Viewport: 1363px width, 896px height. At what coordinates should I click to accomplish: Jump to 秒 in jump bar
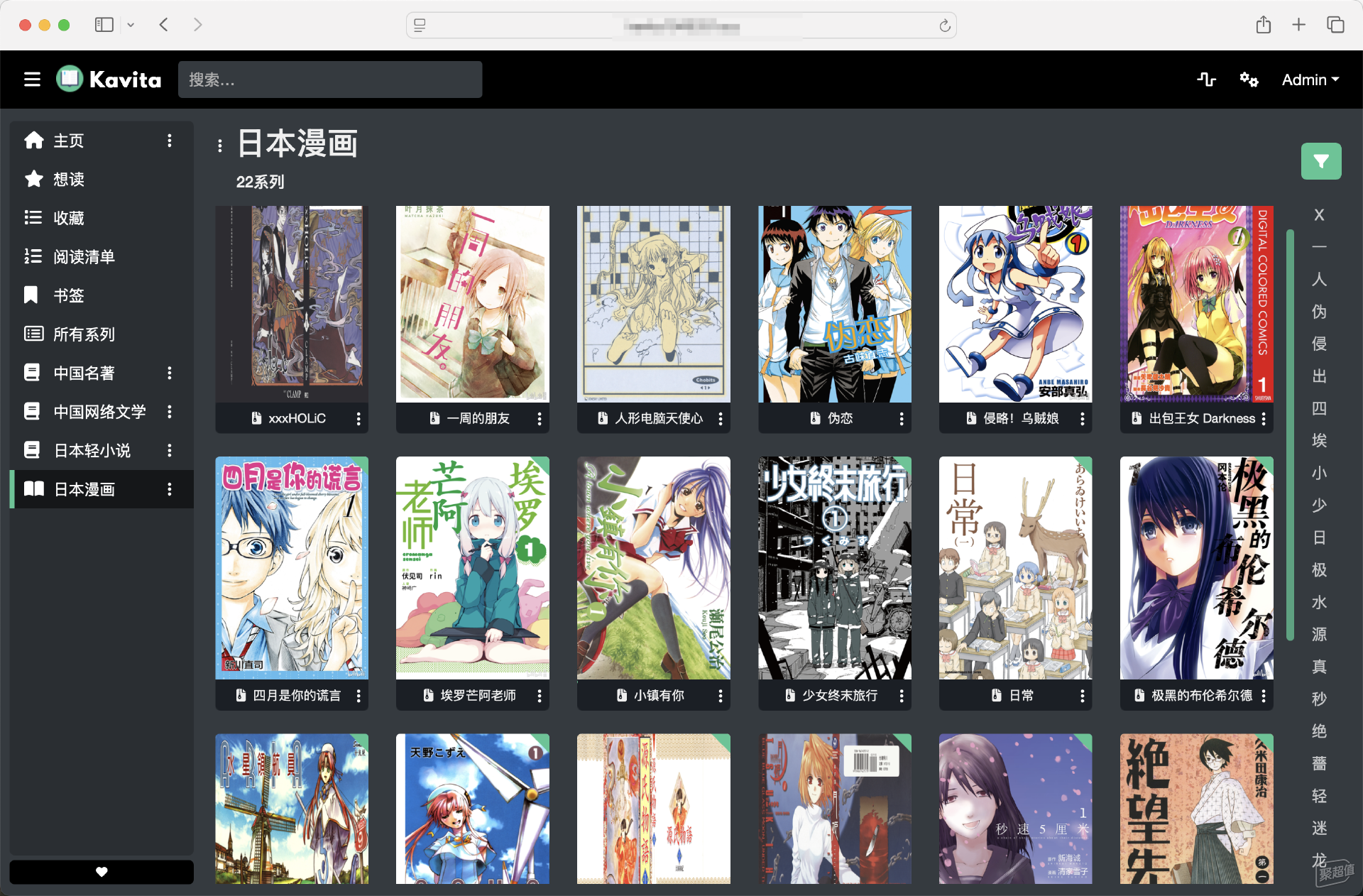tap(1319, 699)
